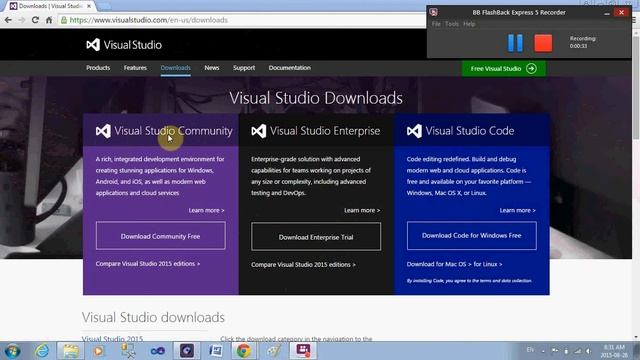640x360 pixels.
Task: Open Learn more under Enterprise description
Action: (362, 210)
